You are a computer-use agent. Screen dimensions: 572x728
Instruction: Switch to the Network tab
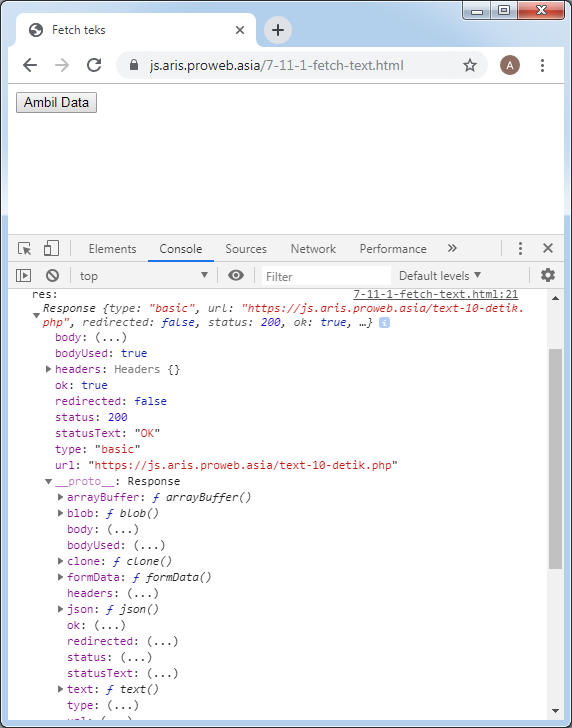(313, 249)
